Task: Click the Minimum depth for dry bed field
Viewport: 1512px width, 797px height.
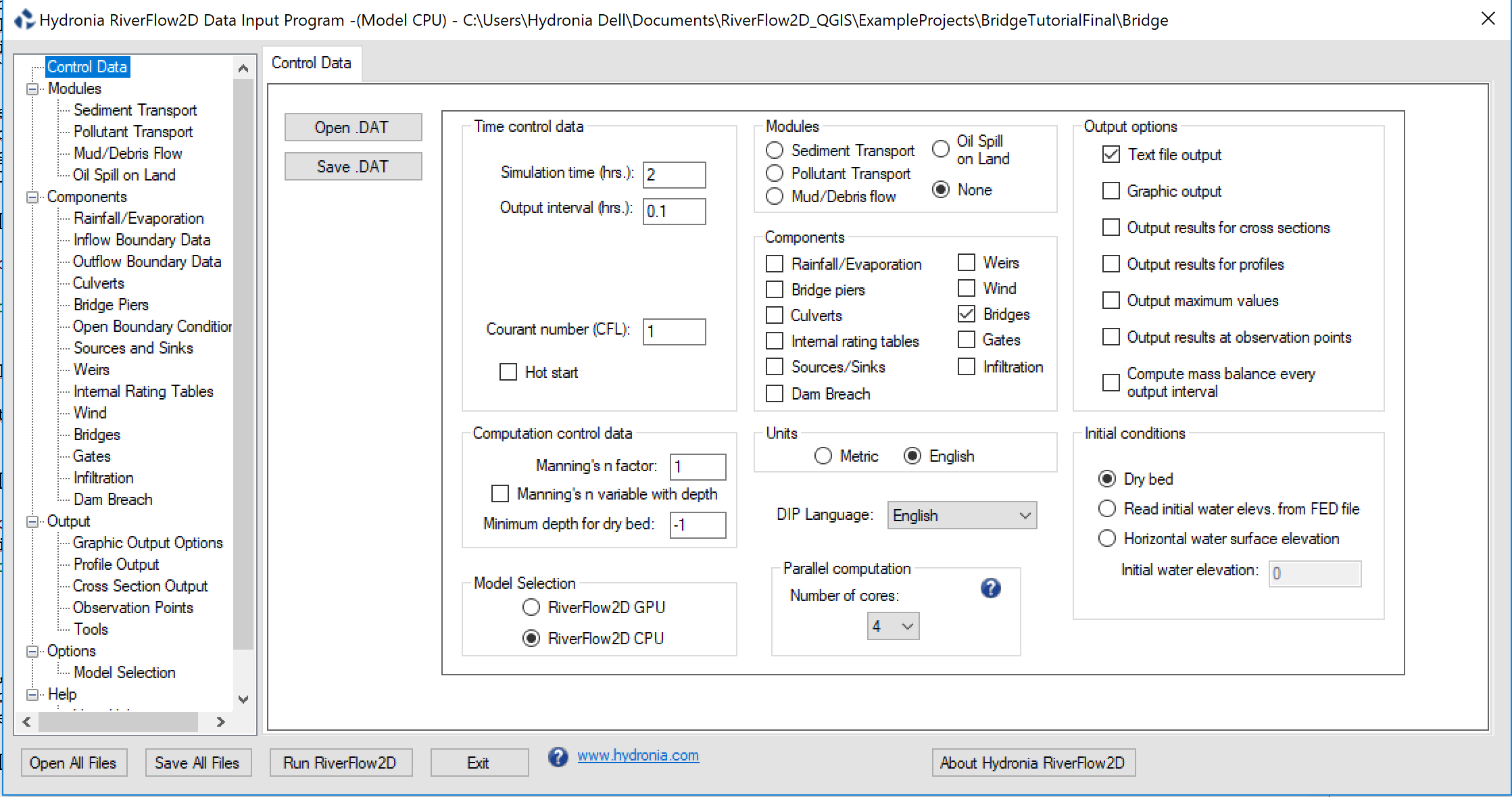Action: point(698,525)
